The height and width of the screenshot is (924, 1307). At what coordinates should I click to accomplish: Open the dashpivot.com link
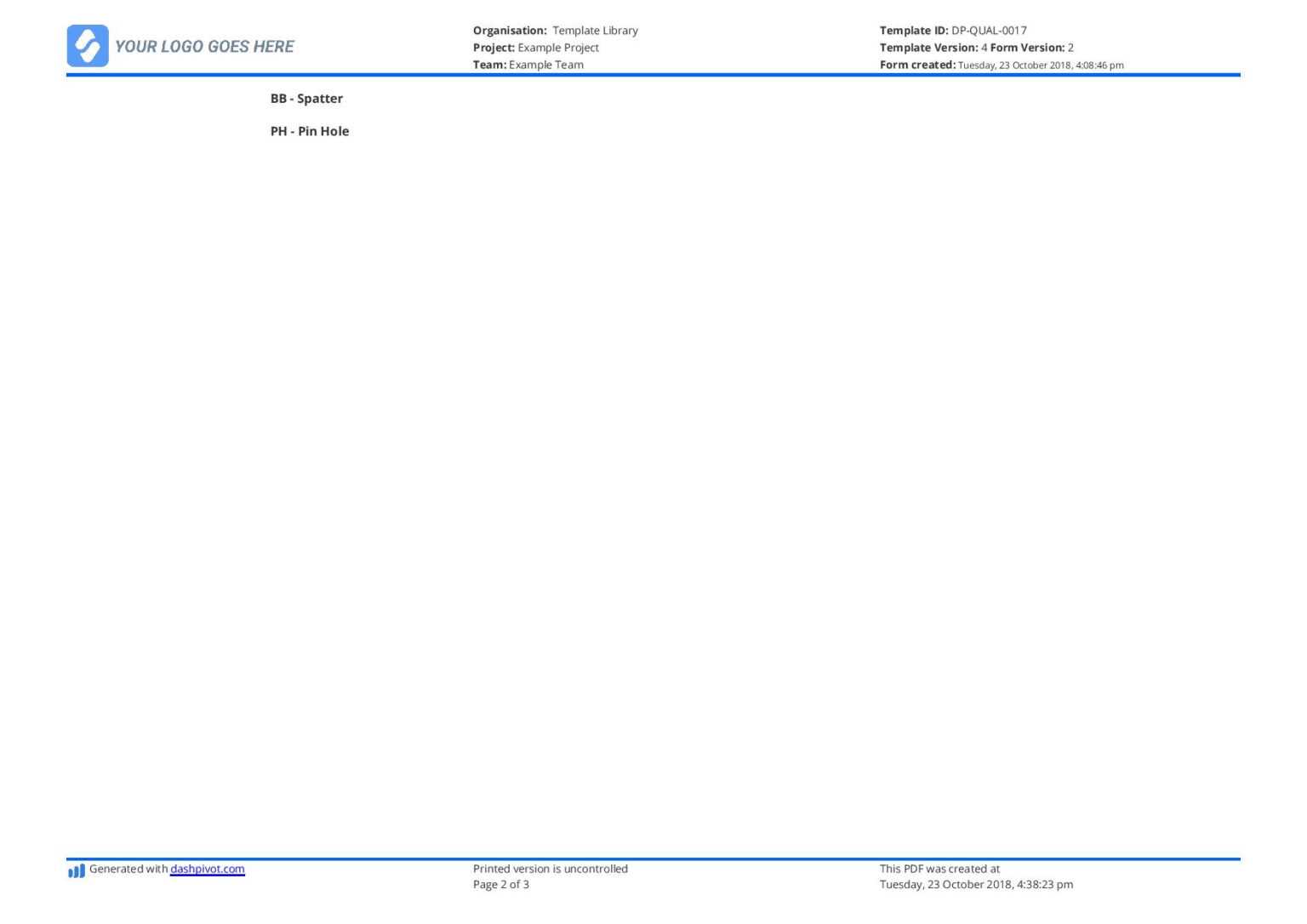click(207, 869)
